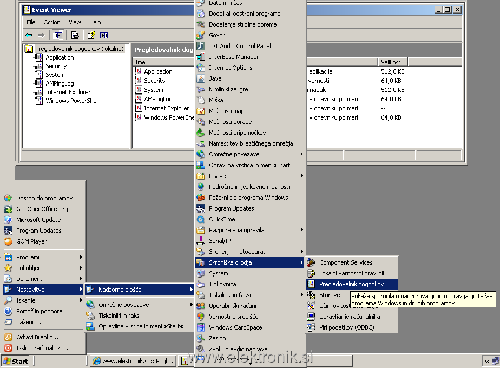Open help and support (Pomoč in podpora) in Start menu

pos(44,311)
